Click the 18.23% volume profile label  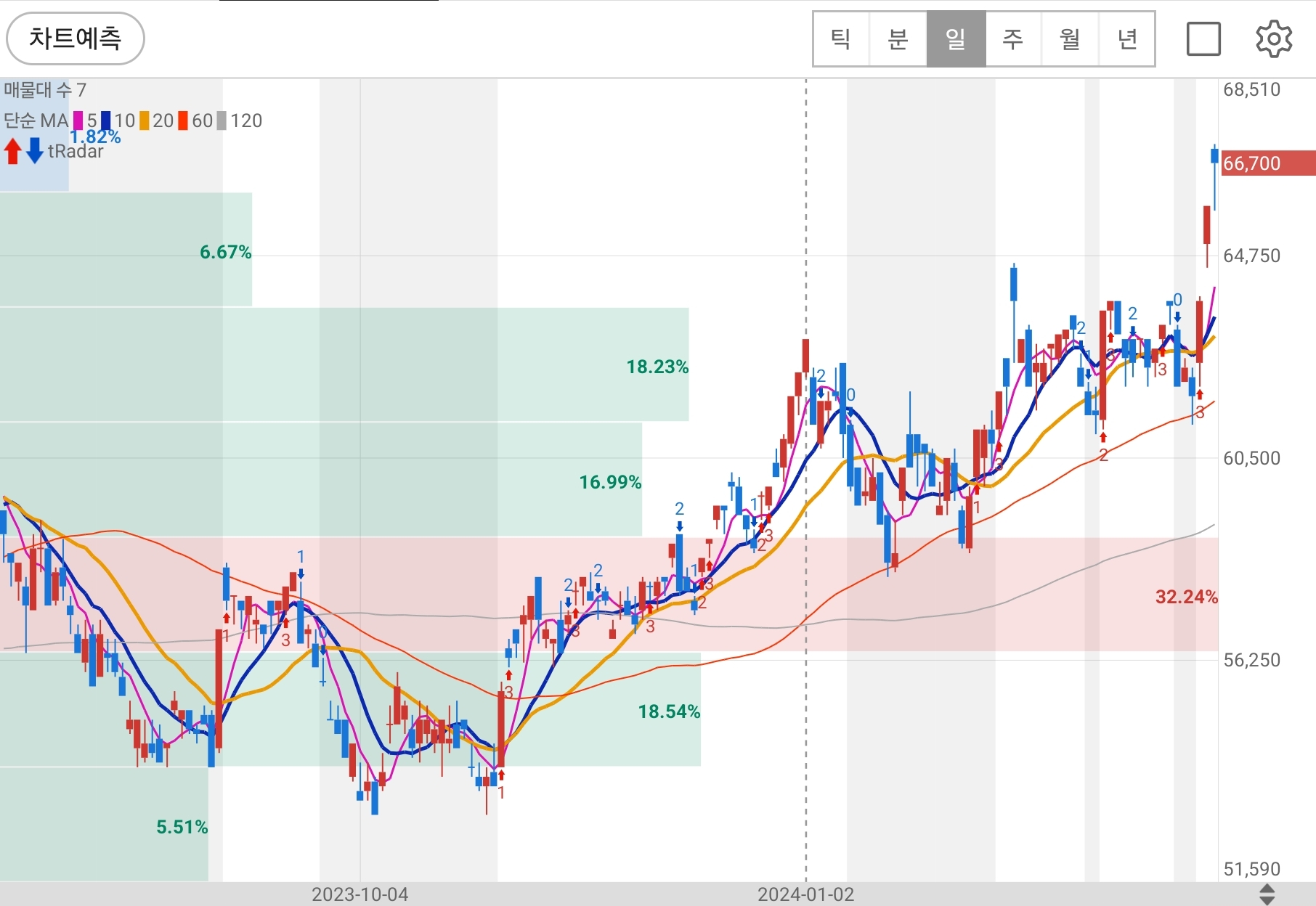click(657, 367)
